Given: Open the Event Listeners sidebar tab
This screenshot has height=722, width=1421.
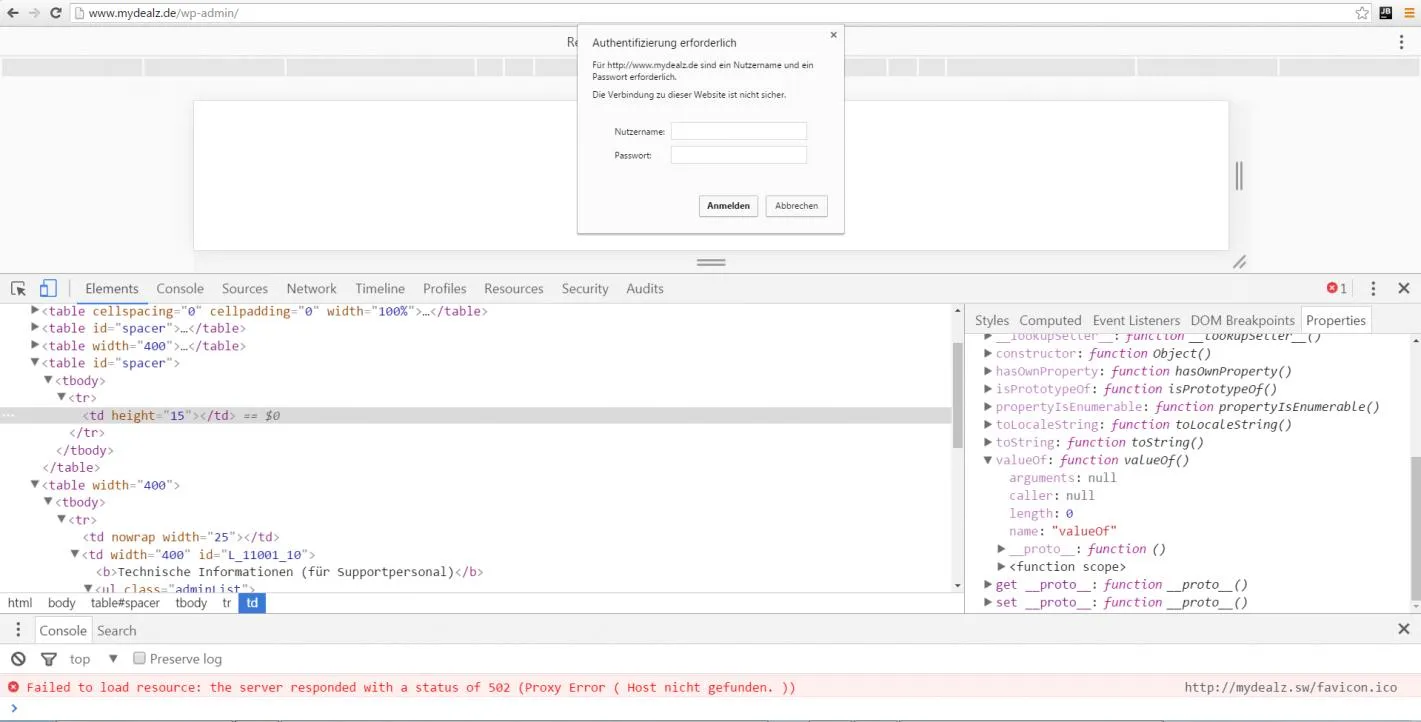Looking at the screenshot, I should [x=1136, y=320].
